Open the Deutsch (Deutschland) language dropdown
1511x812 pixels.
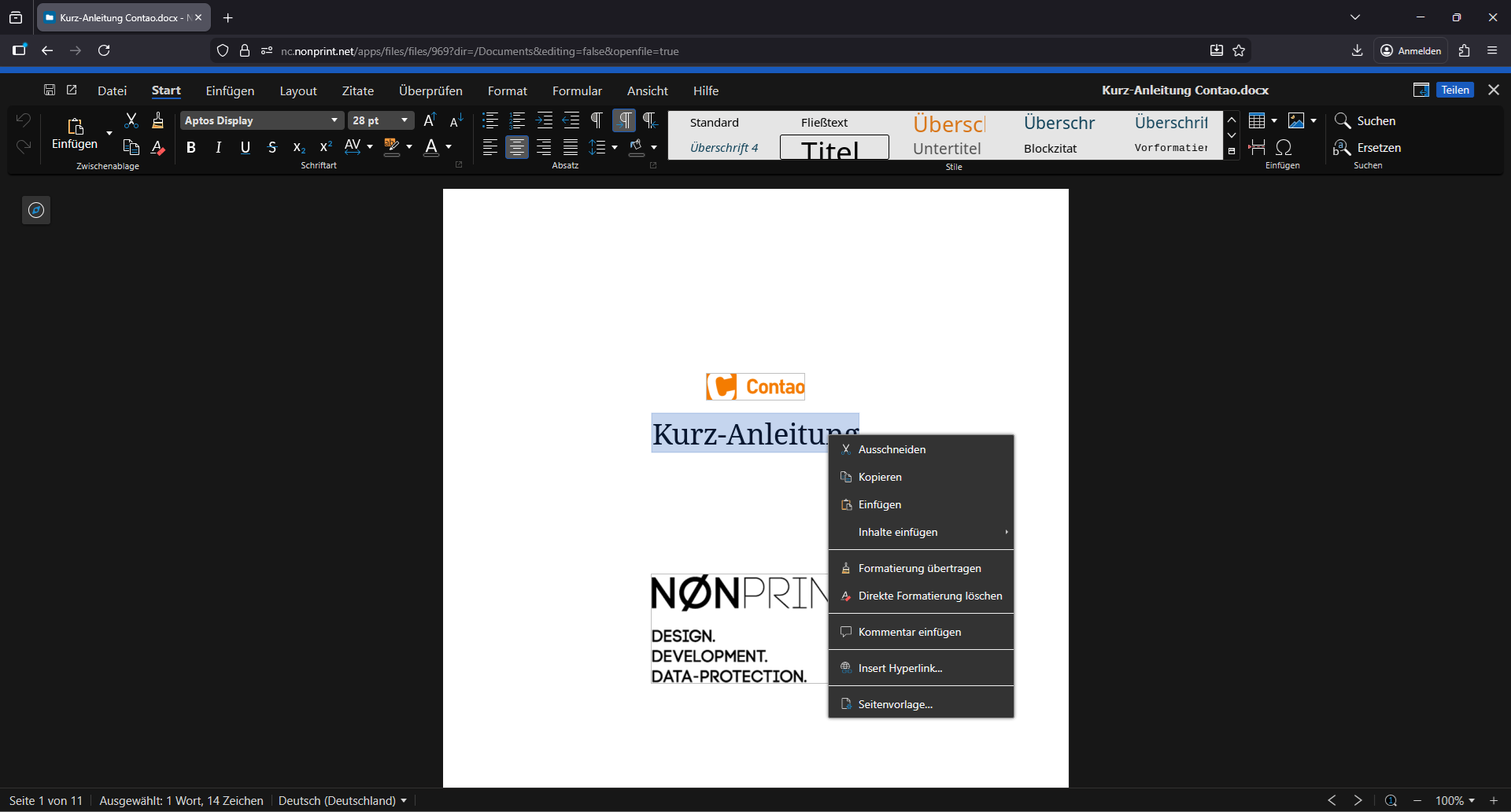click(x=342, y=800)
